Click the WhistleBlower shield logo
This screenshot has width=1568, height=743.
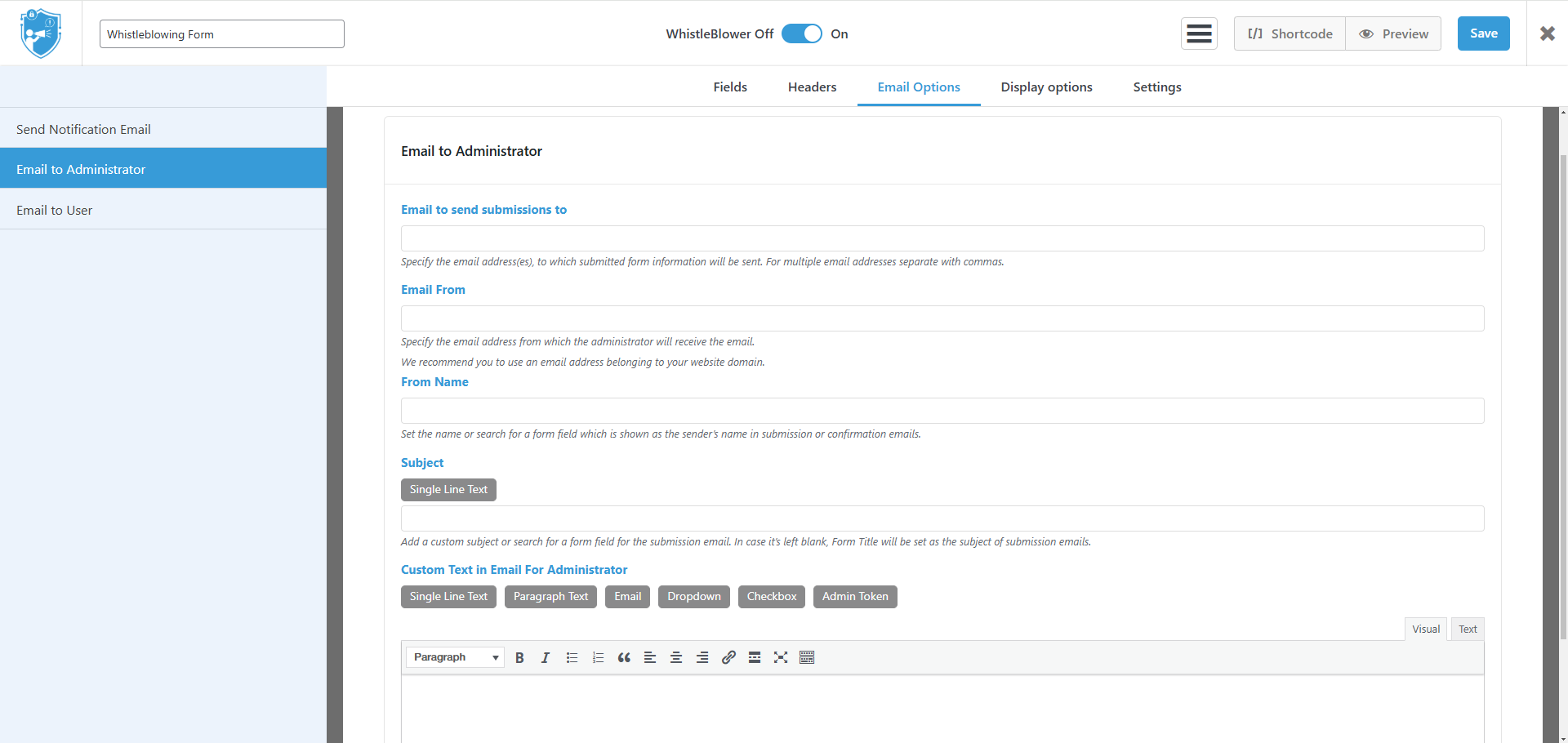pos(41,33)
